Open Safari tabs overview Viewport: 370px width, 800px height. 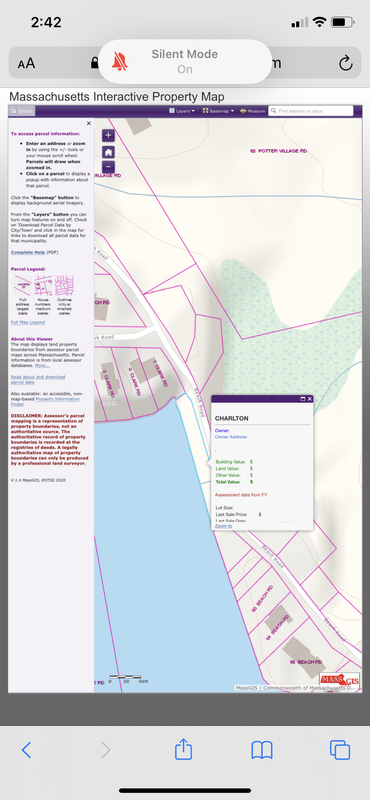340,750
